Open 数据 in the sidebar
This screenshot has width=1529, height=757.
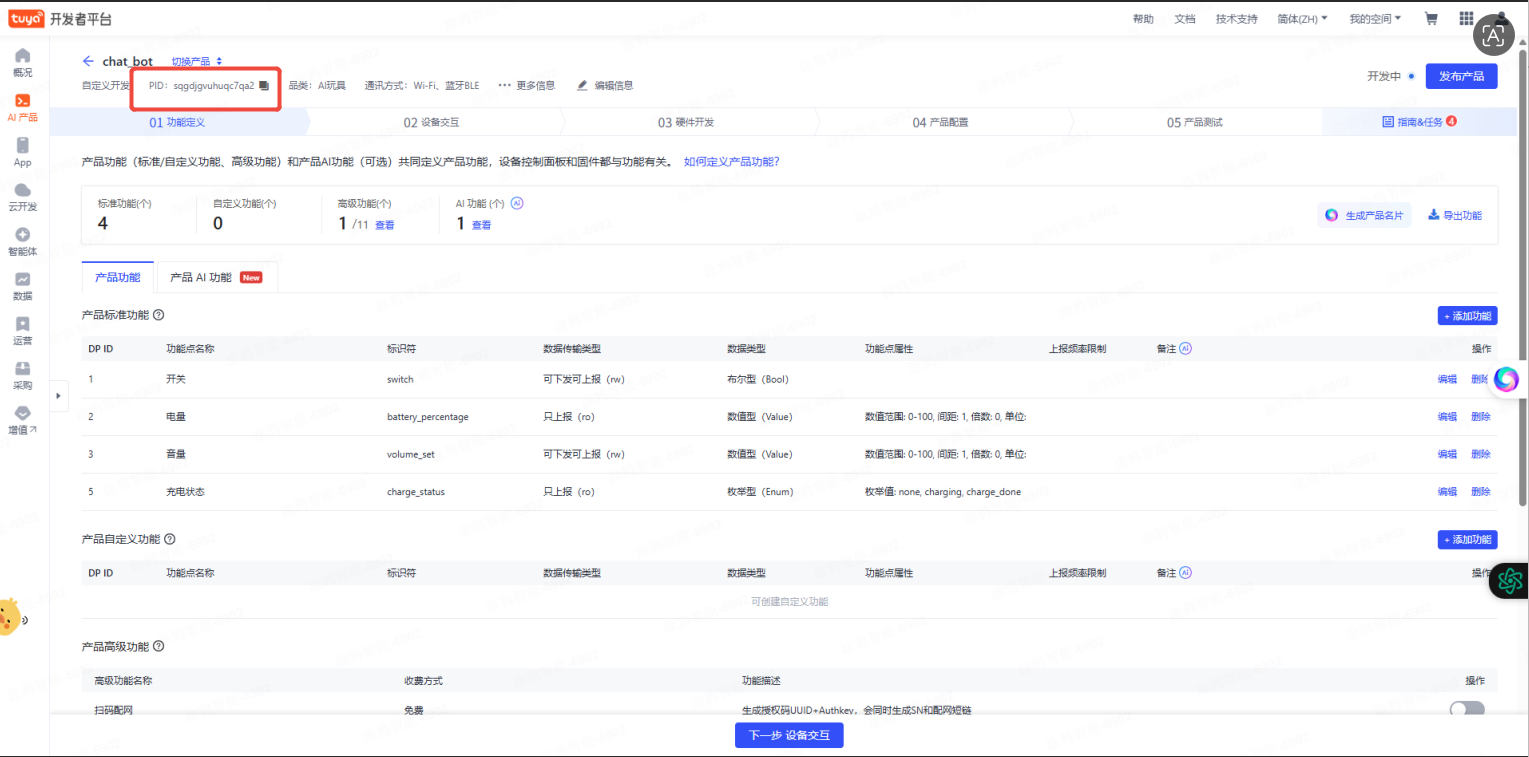click(22, 286)
